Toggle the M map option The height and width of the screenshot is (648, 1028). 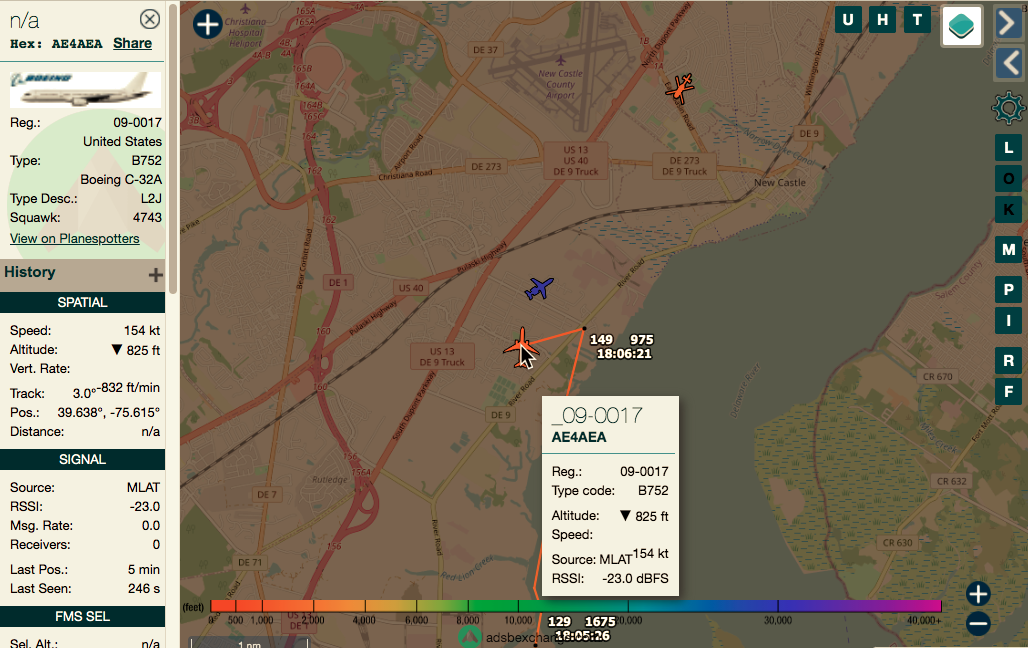pos(1008,249)
